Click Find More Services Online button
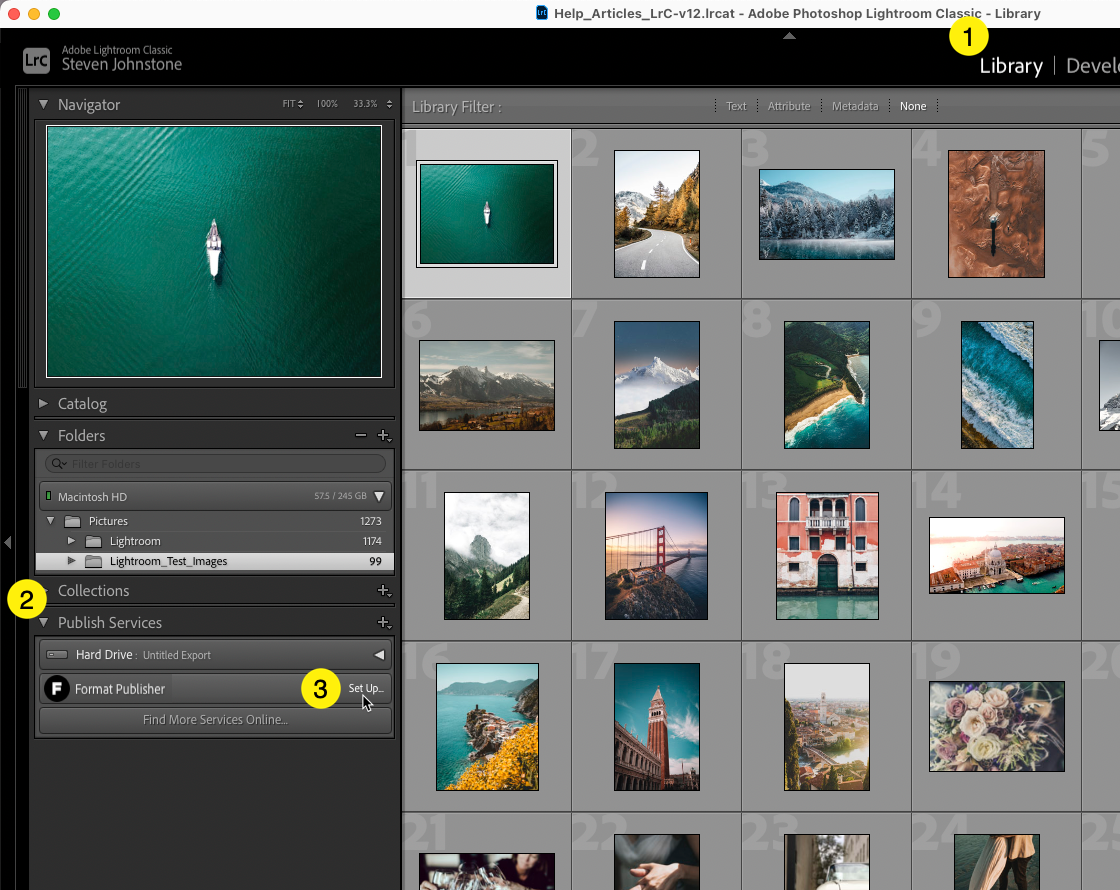The width and height of the screenshot is (1120, 890). [x=215, y=719]
